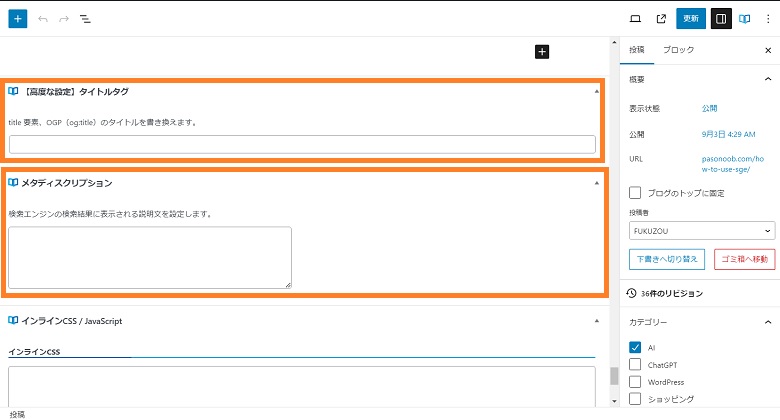
Task: Click the redo arrow icon
Action: pos(65,18)
